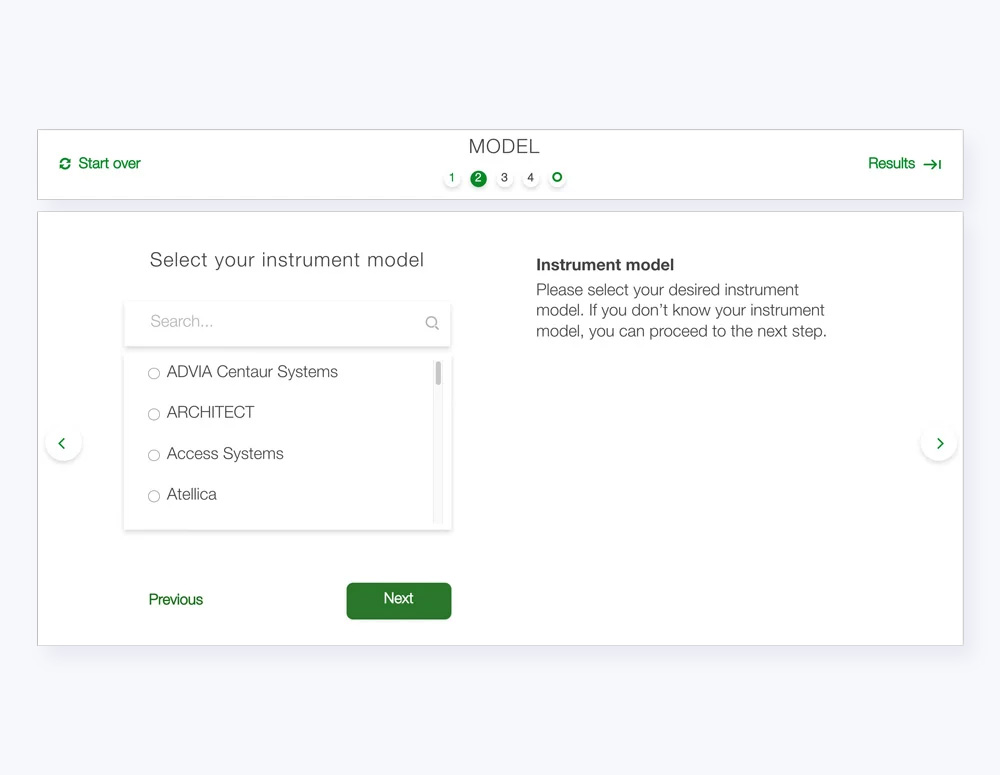Click Select your instrument model heading

click(x=286, y=260)
